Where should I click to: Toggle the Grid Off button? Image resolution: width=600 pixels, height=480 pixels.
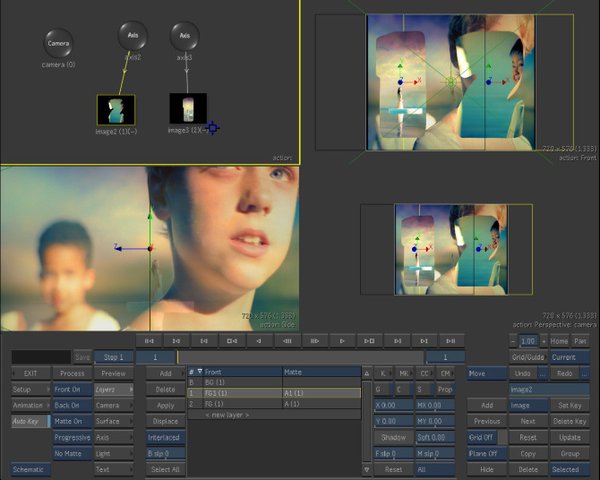pyautogui.click(x=482, y=437)
